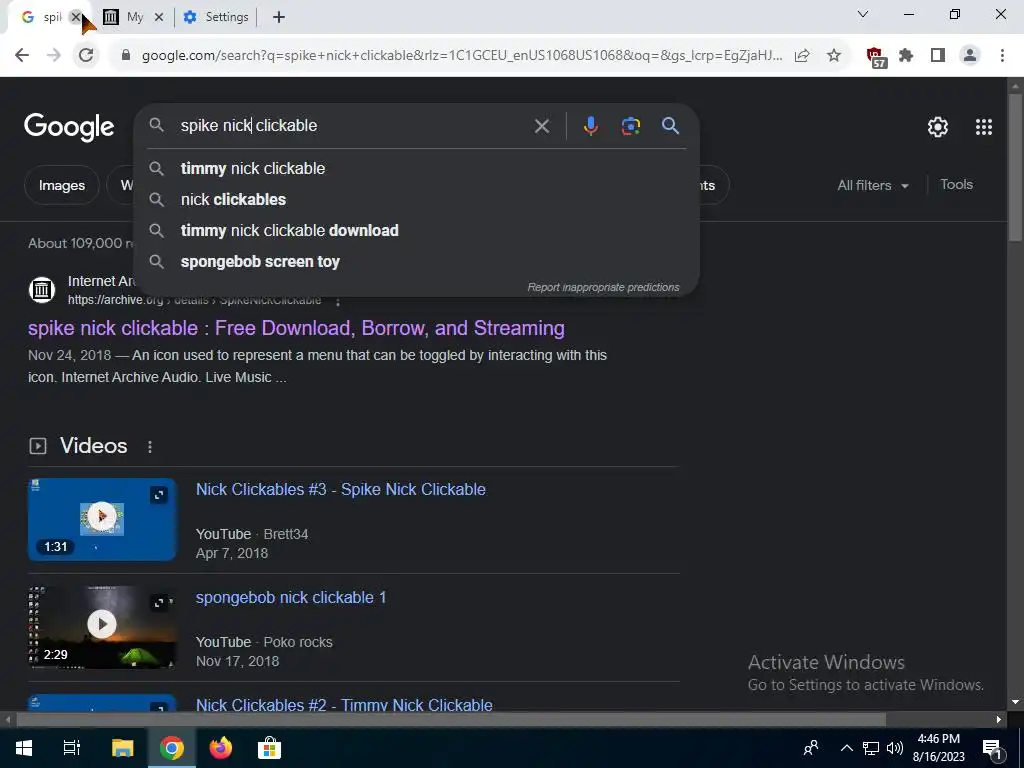Open search Tools
The height and width of the screenshot is (768, 1024).
click(957, 185)
